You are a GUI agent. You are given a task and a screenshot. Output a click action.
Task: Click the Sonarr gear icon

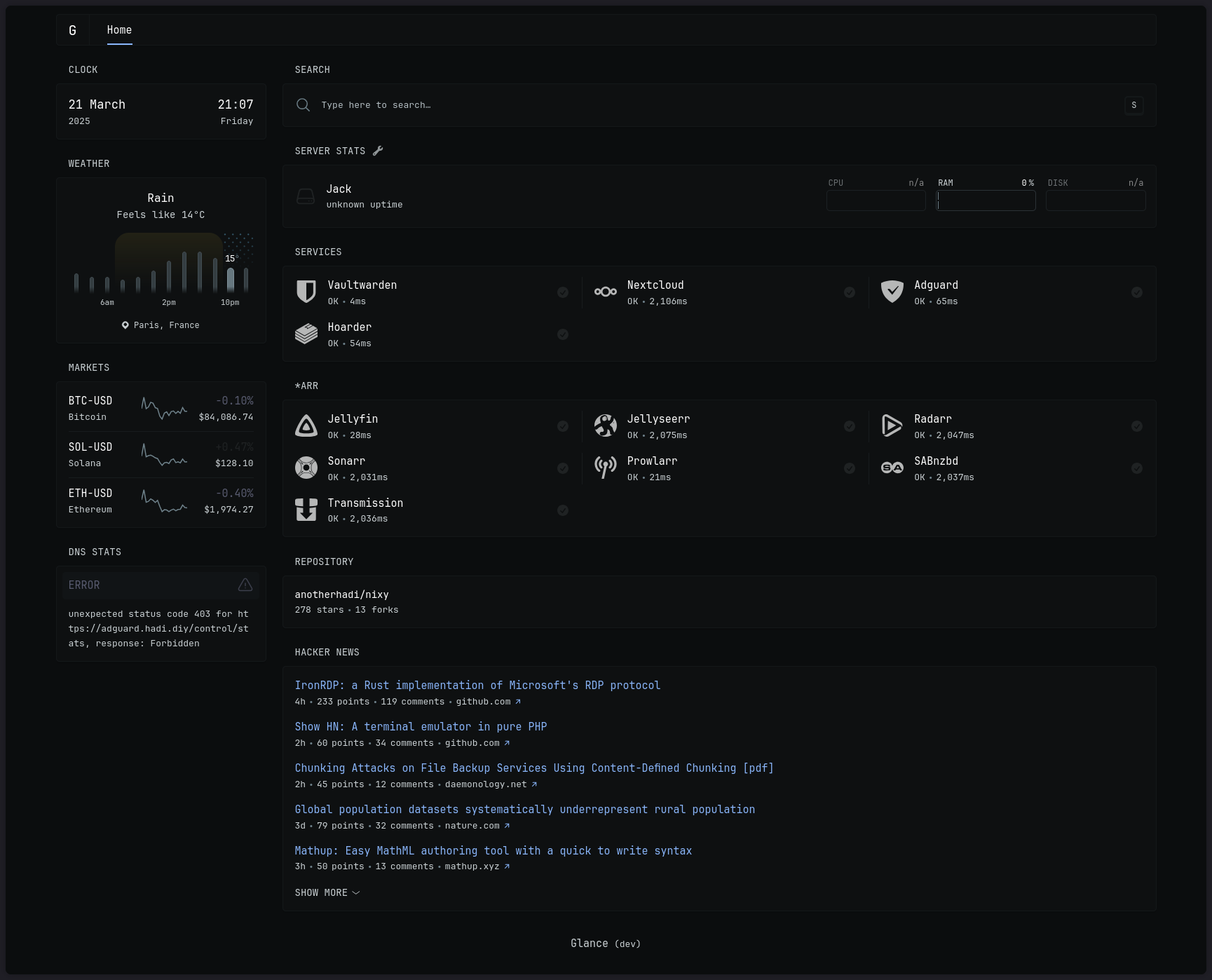[306, 468]
